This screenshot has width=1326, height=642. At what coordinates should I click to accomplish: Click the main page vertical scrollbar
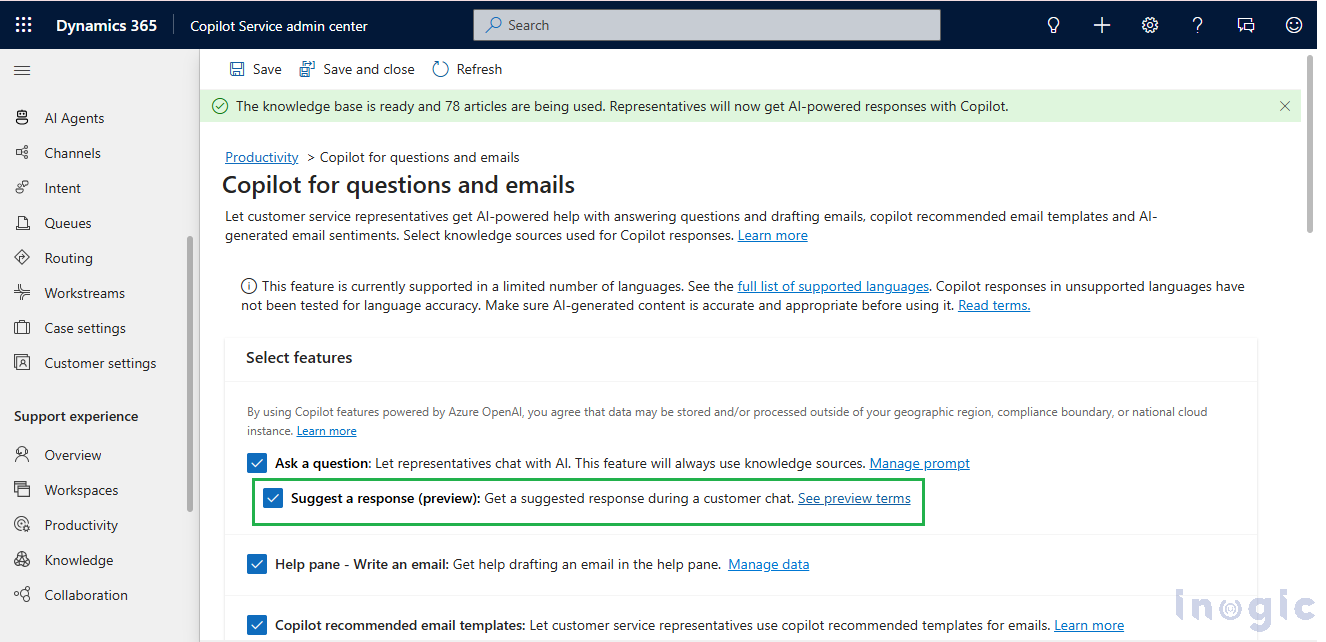[x=1310, y=145]
